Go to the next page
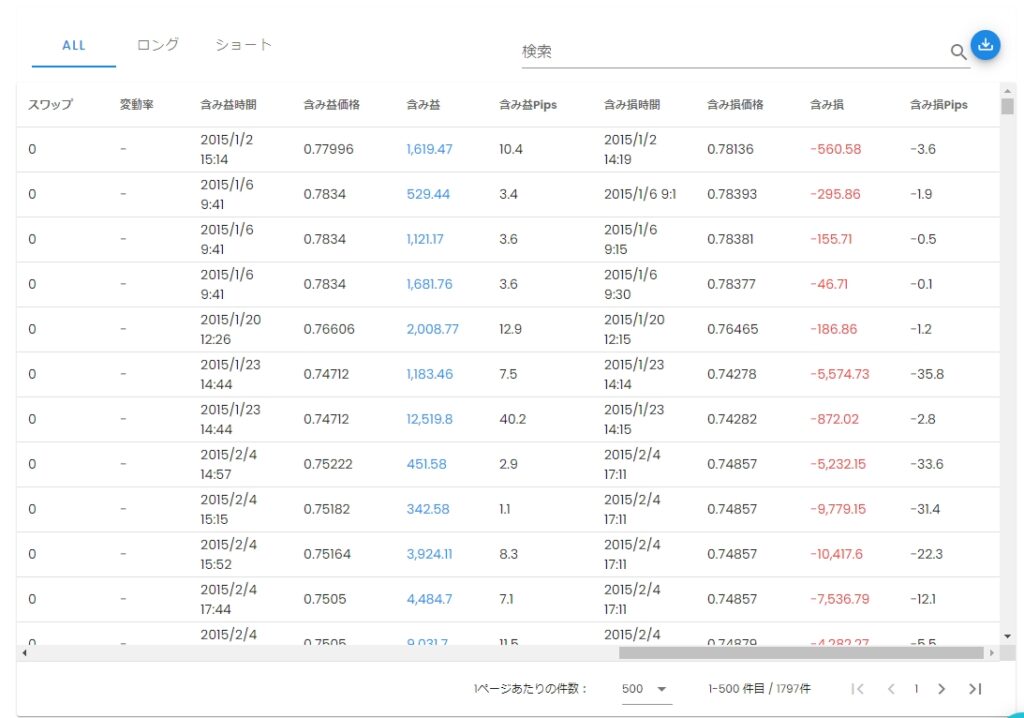1024x718 pixels. (x=941, y=689)
